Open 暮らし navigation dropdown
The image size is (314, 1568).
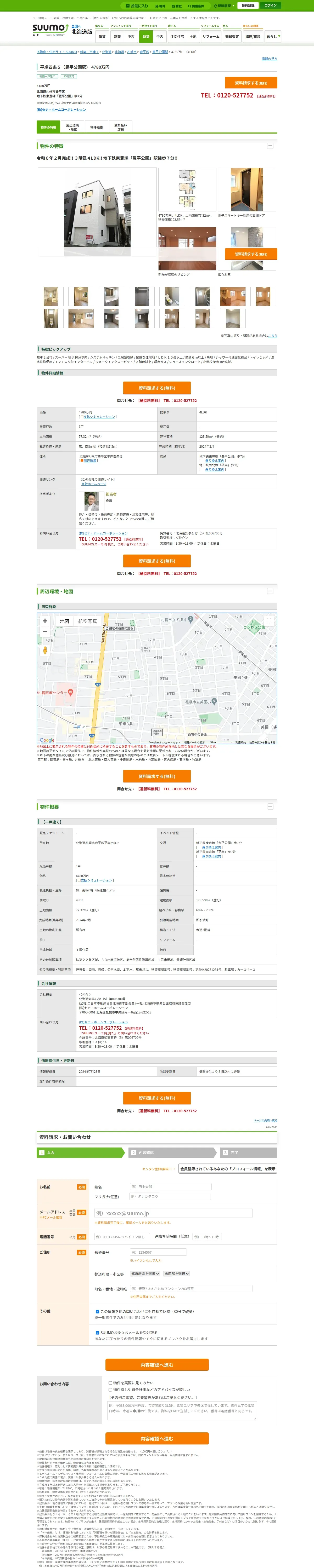[x=273, y=37]
